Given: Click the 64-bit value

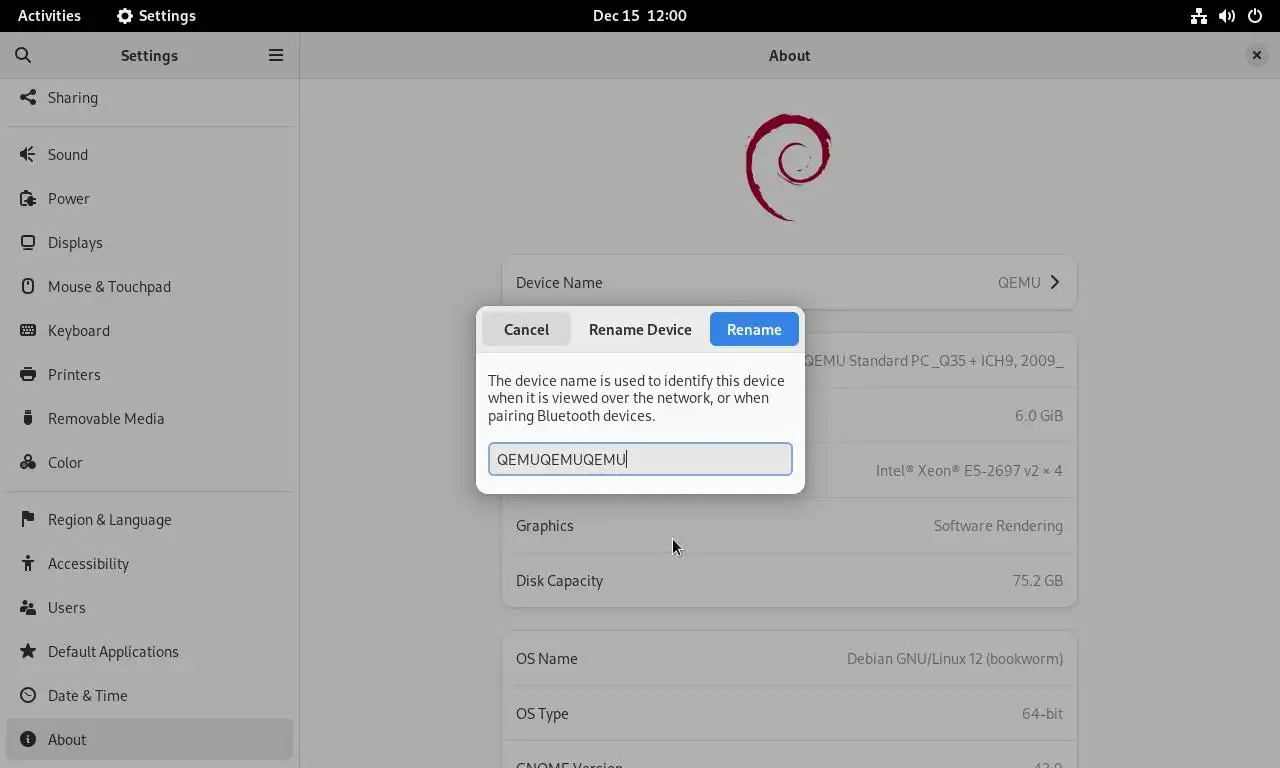Looking at the screenshot, I should coord(1042,713).
